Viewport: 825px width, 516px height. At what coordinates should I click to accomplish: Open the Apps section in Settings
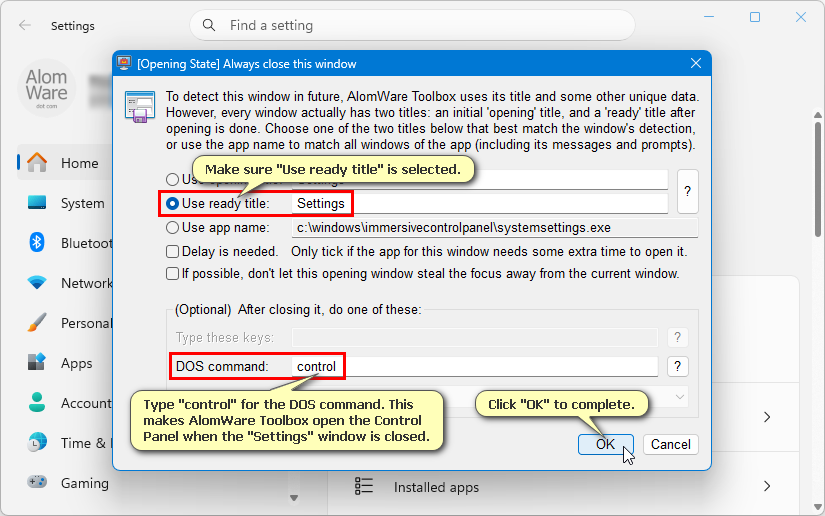(76, 363)
